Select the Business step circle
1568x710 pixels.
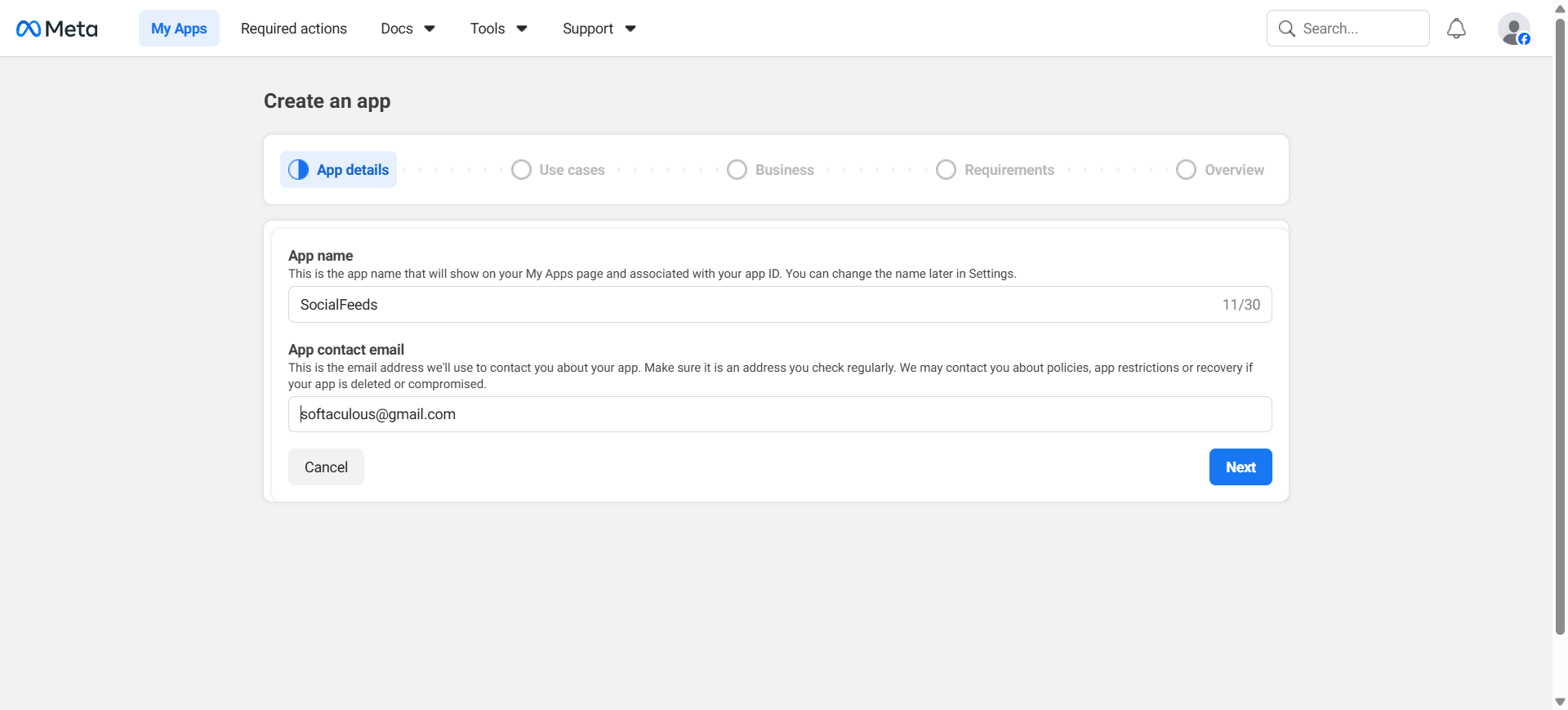pyautogui.click(x=737, y=170)
